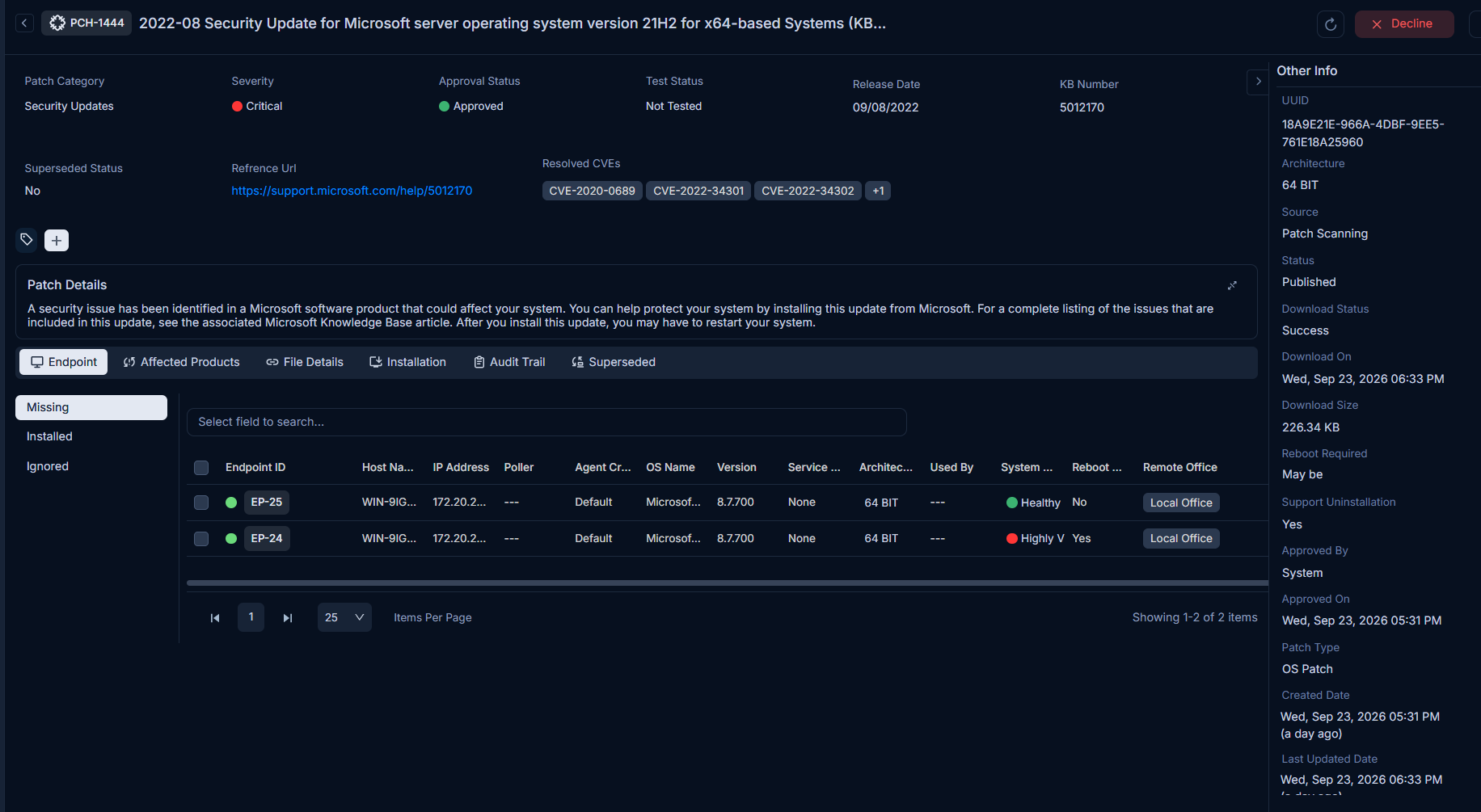This screenshot has width=1481, height=812.
Task: Click the Critical severity indicator
Action: click(x=257, y=106)
